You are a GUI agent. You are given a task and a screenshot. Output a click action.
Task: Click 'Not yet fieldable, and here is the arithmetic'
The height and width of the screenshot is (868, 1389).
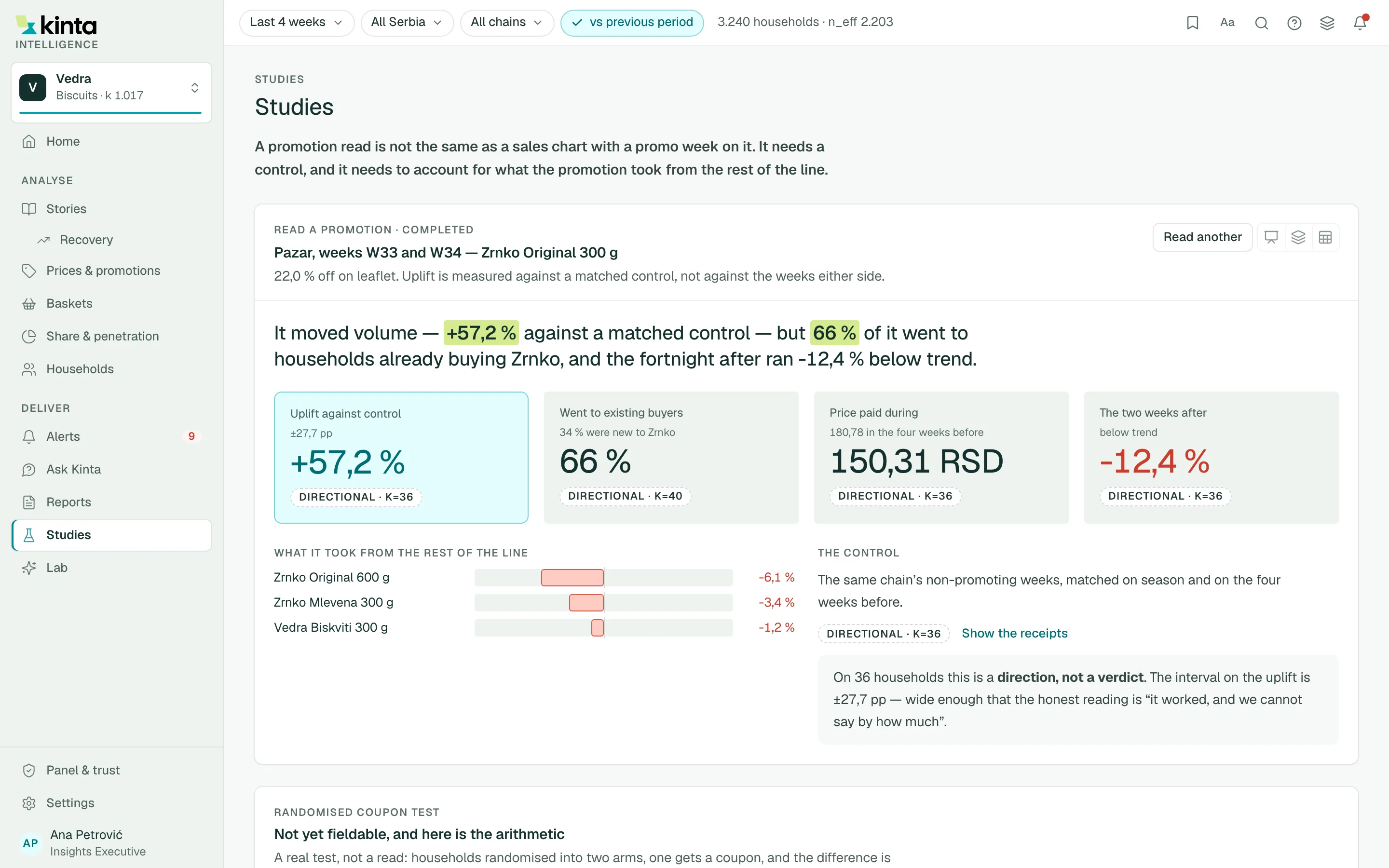[x=419, y=834]
